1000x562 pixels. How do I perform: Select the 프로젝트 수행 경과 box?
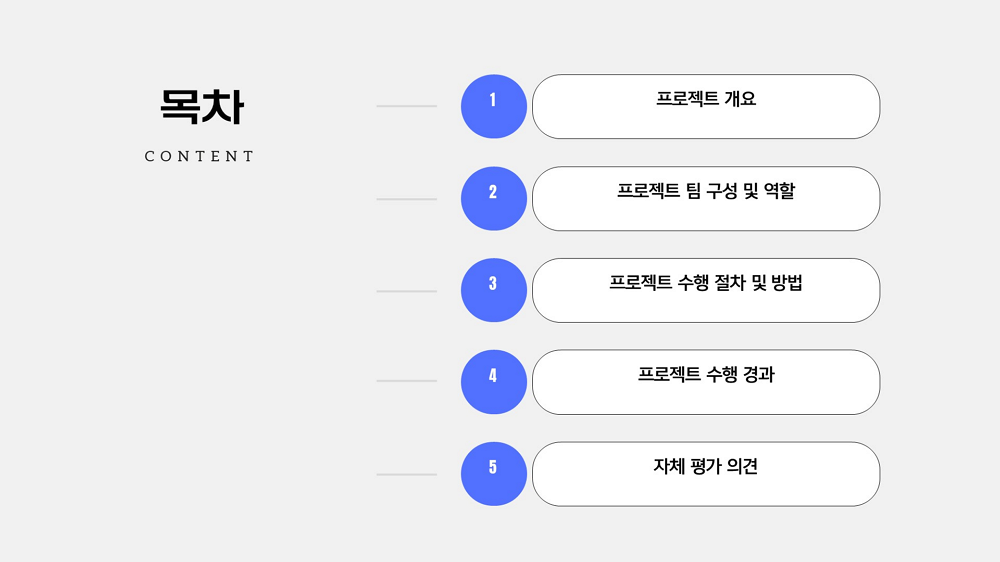(706, 382)
